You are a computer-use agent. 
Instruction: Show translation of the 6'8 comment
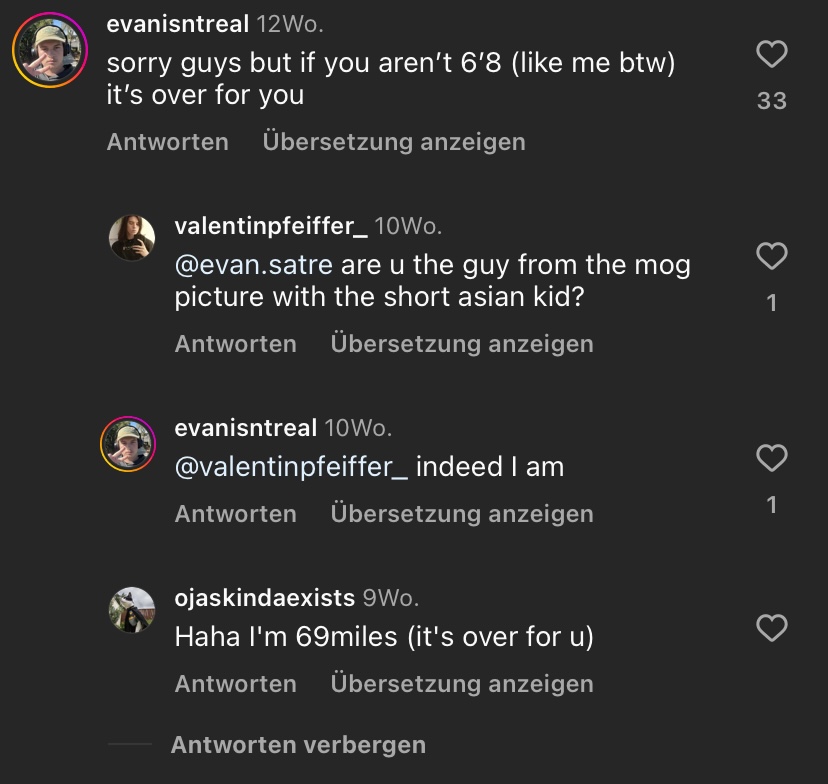tap(393, 142)
